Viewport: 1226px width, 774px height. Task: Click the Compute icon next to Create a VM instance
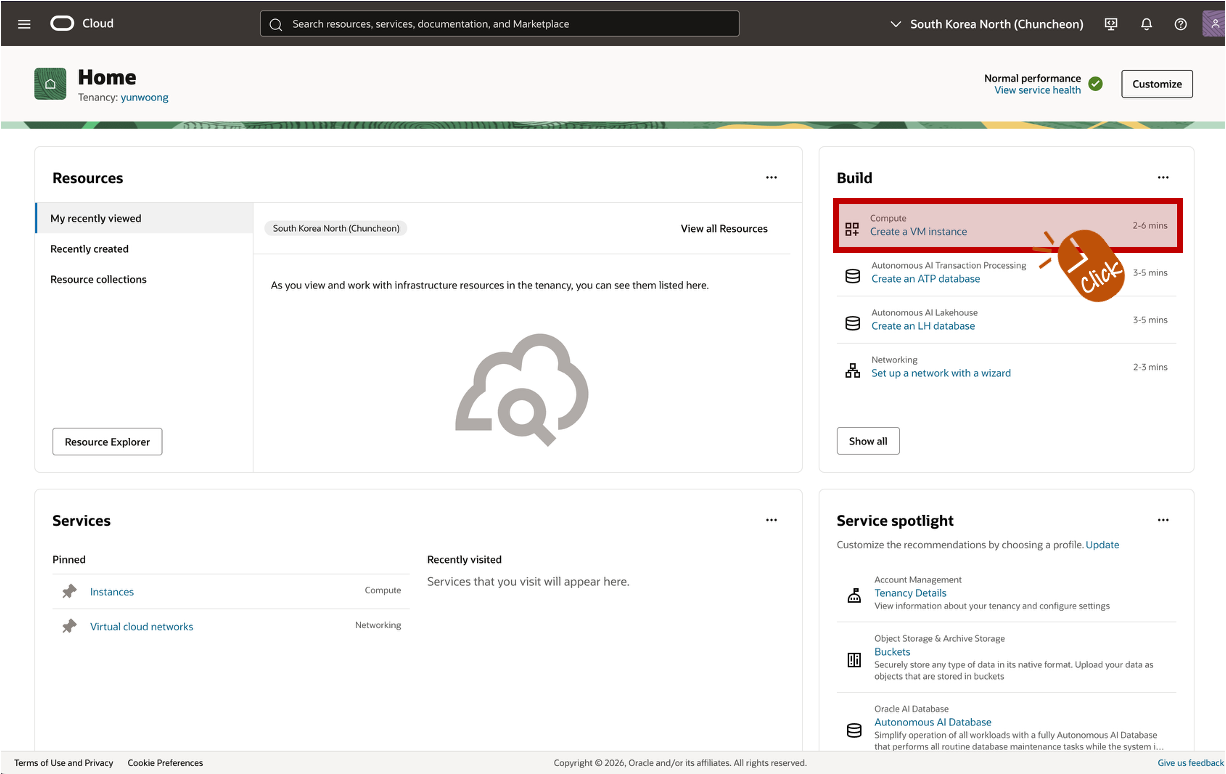[x=852, y=229]
